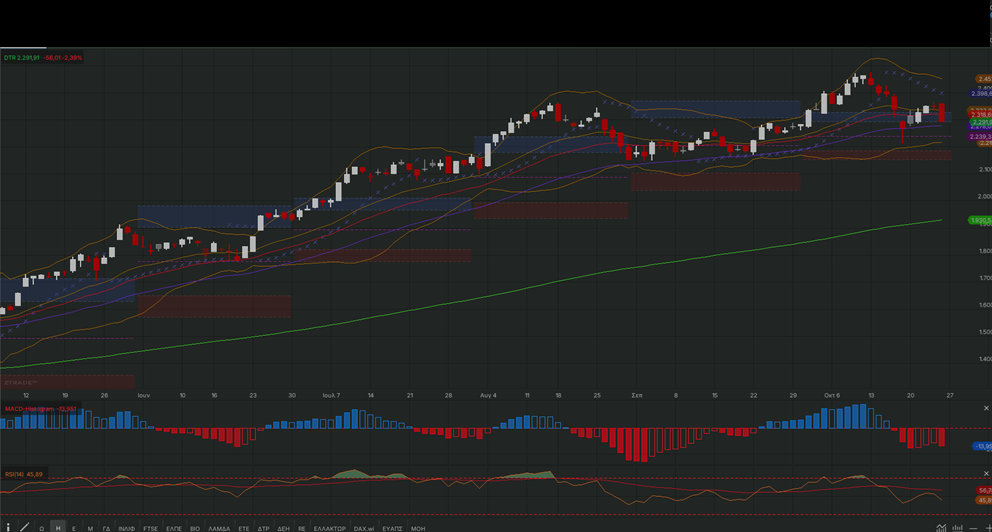This screenshot has width=992, height=532.
Task: Switch to the FTSE symbol tab
Action: (151, 528)
